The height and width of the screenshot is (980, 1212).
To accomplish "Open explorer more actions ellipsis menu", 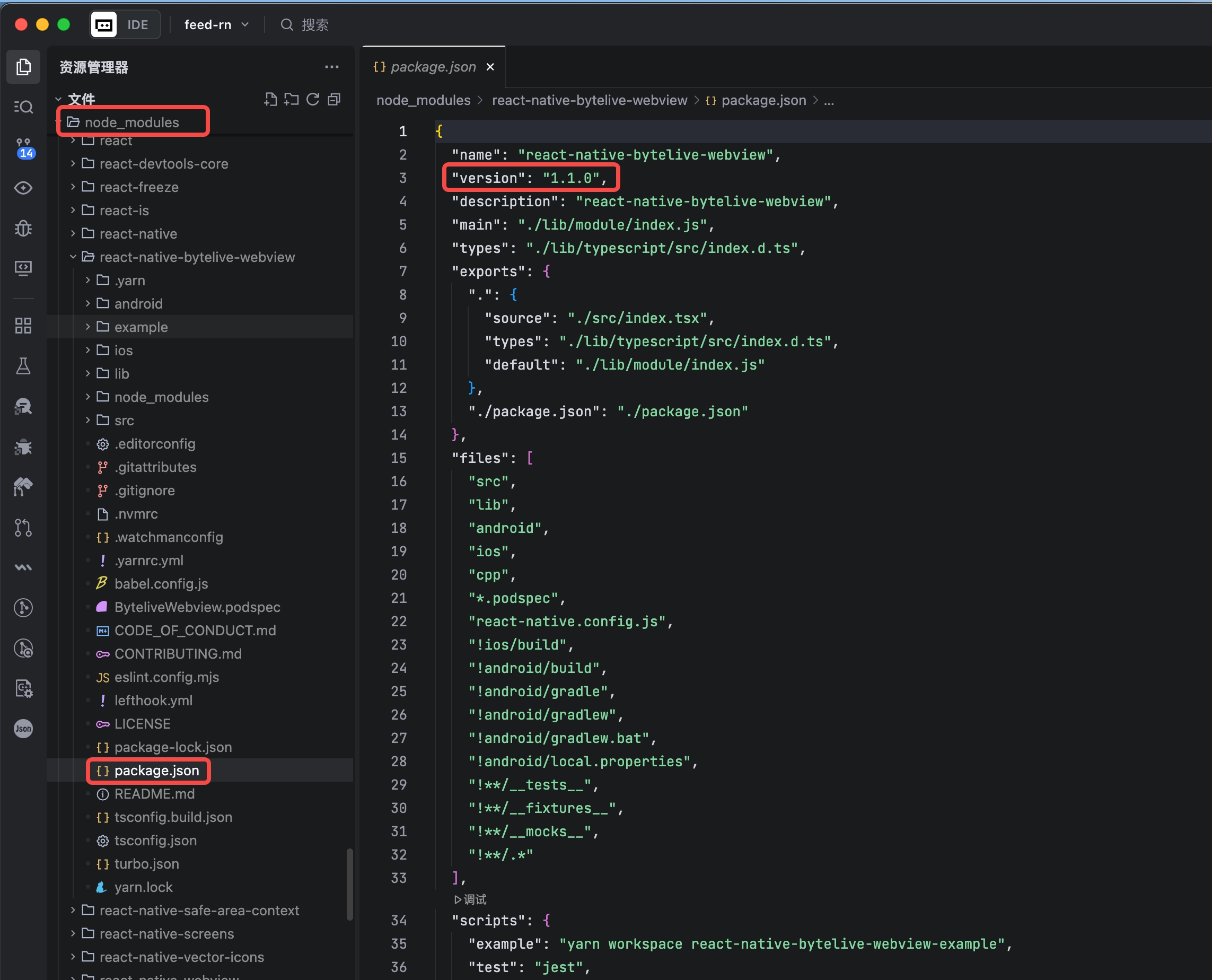I will [332, 67].
